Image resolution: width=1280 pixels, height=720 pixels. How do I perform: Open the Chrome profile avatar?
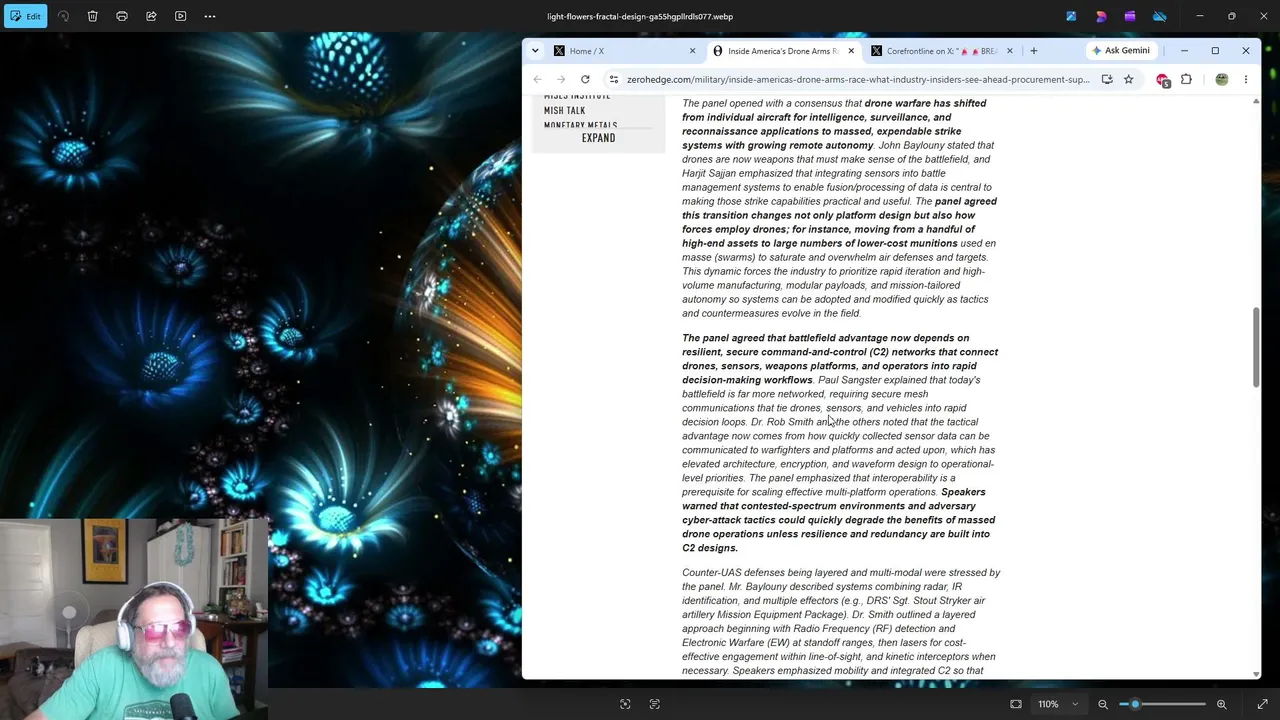1222,80
